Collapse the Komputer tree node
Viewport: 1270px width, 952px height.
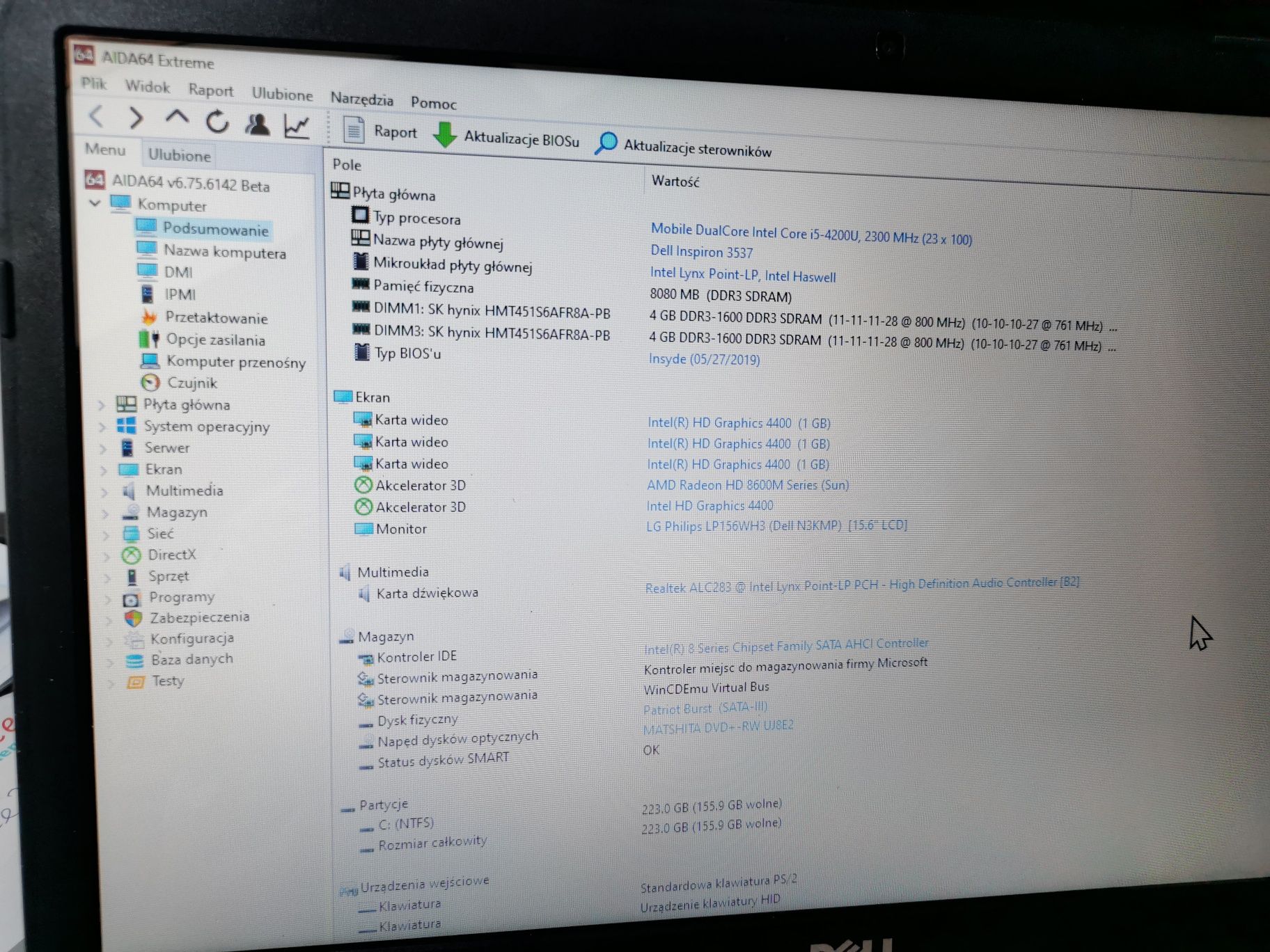pyautogui.click(x=95, y=203)
